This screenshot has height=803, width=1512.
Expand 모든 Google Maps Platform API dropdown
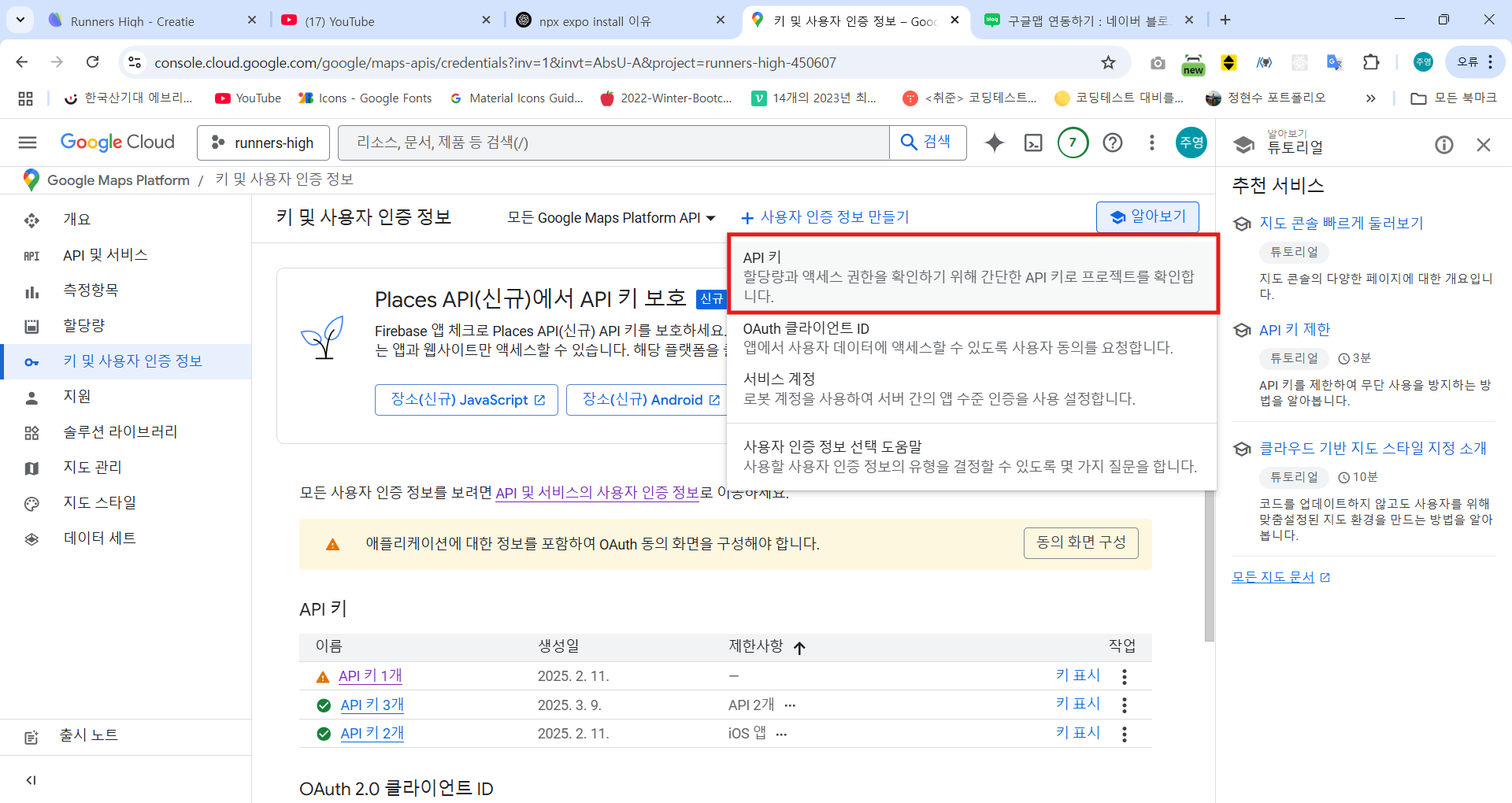(x=611, y=218)
